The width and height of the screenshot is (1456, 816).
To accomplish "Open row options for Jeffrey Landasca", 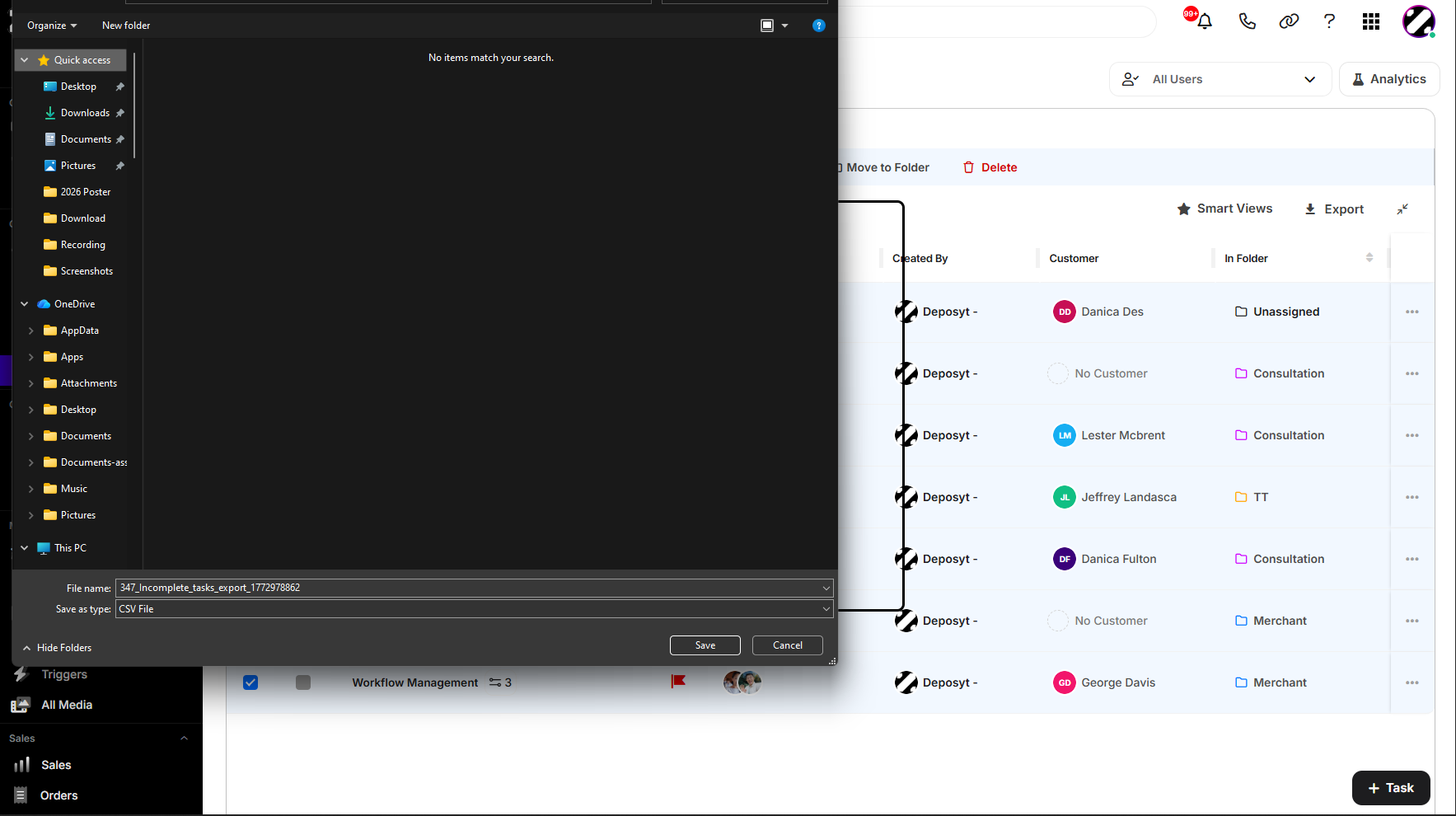I will 1412,497.
